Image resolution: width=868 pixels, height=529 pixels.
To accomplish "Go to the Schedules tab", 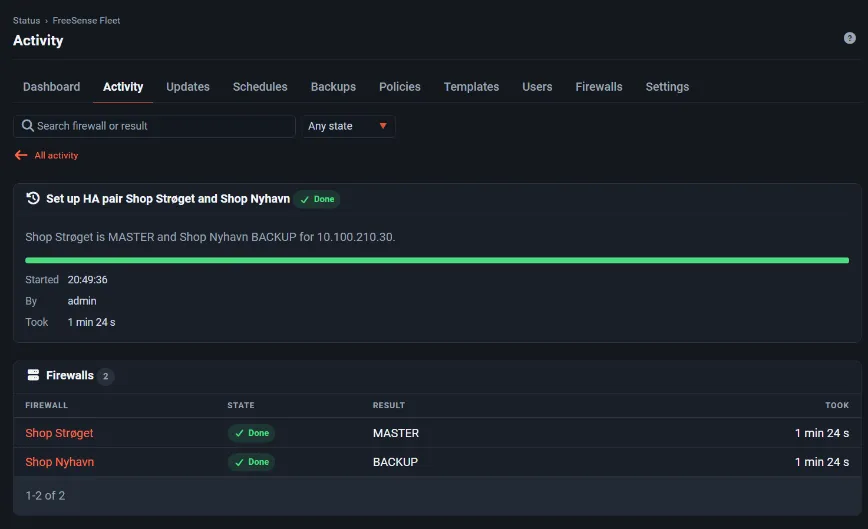I will tap(260, 87).
